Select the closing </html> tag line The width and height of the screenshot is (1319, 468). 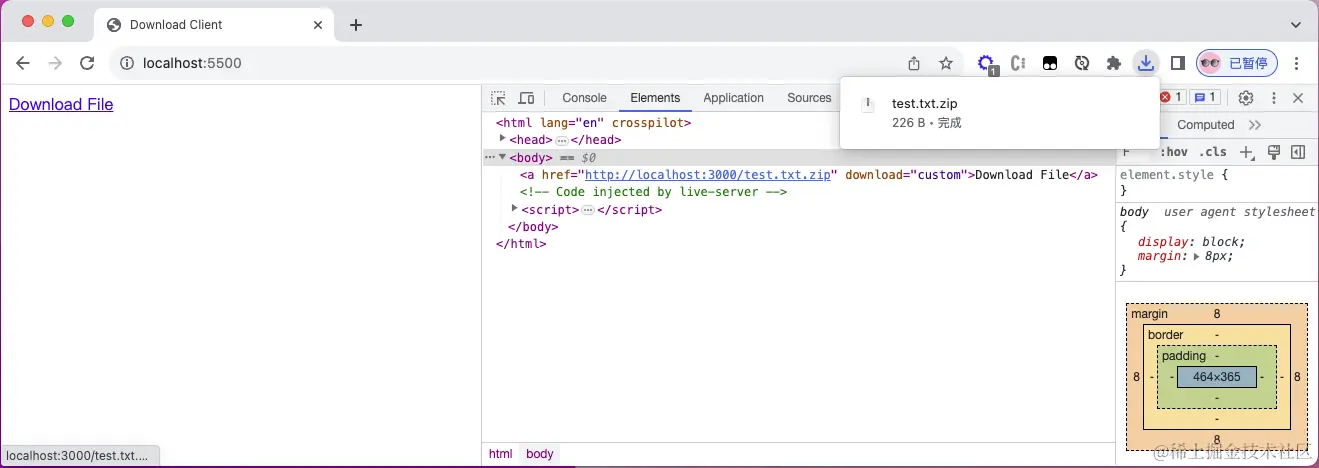(521, 244)
